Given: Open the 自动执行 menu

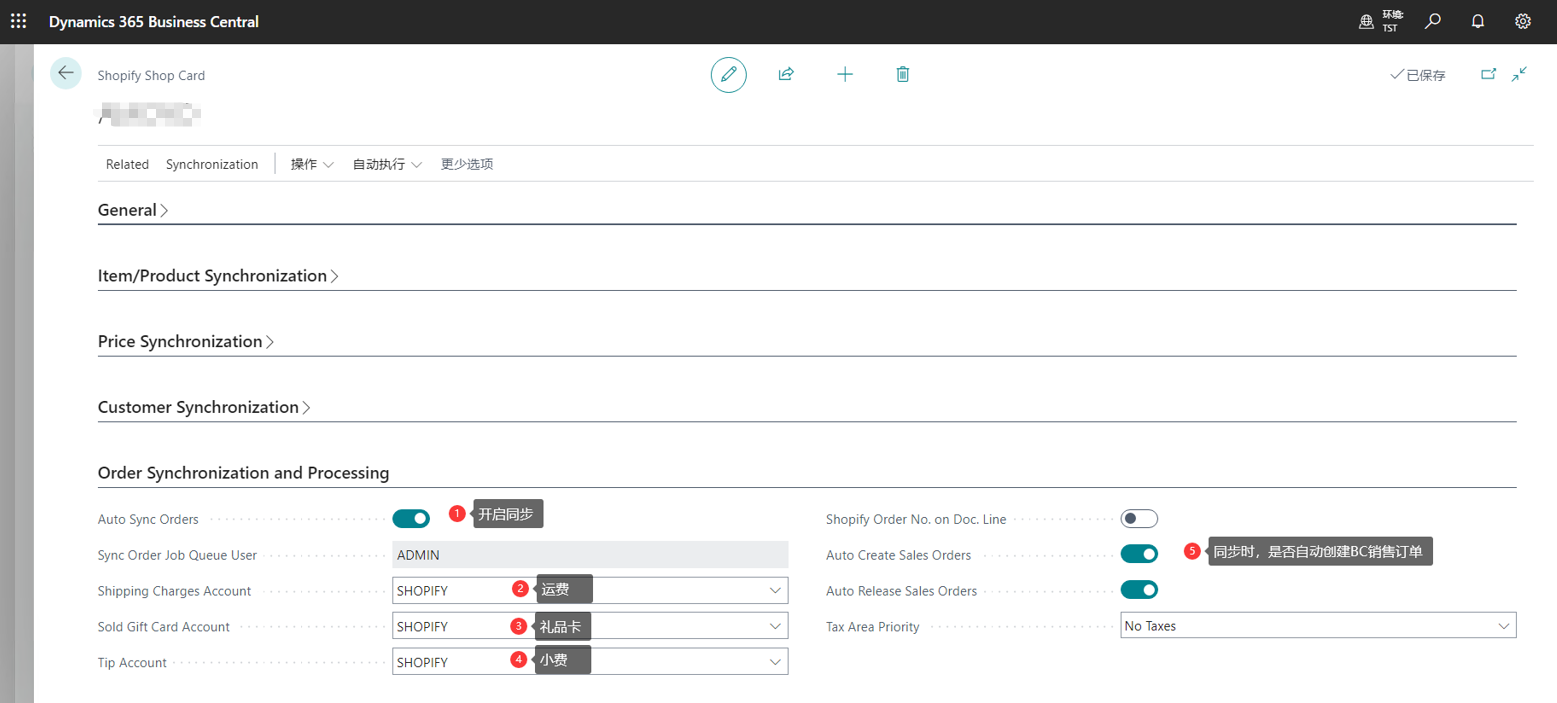Looking at the screenshot, I should 387,164.
